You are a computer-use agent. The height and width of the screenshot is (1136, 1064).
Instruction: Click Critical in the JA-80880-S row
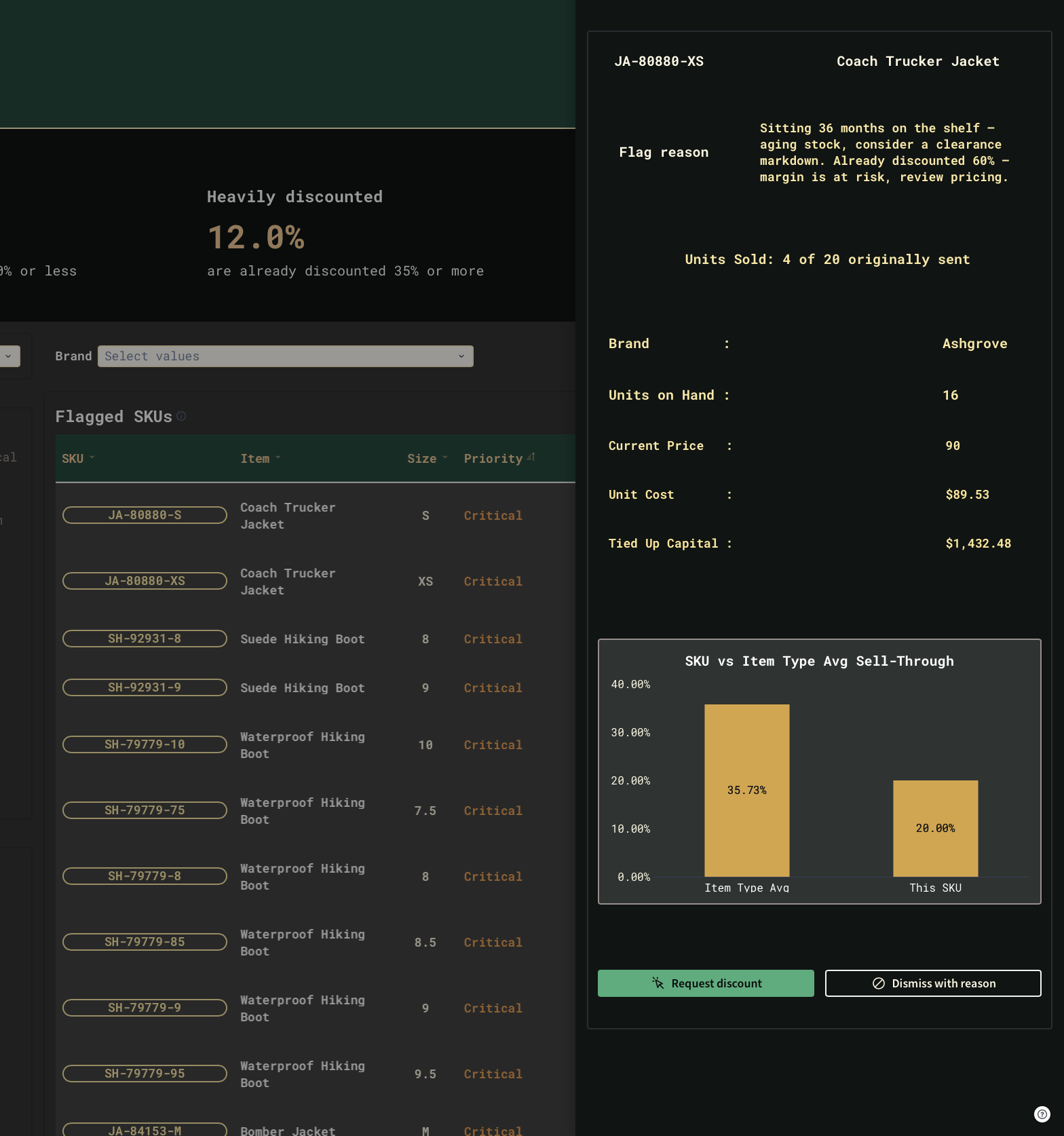[x=493, y=516]
